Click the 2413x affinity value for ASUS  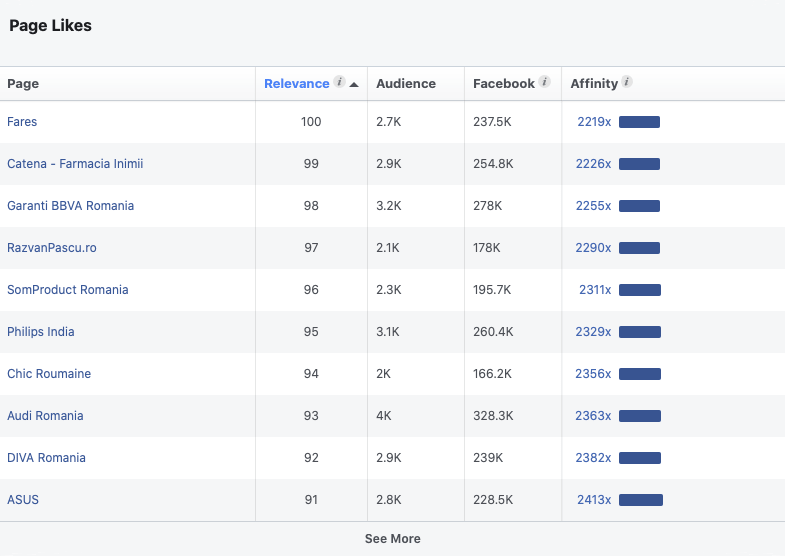[593, 500]
